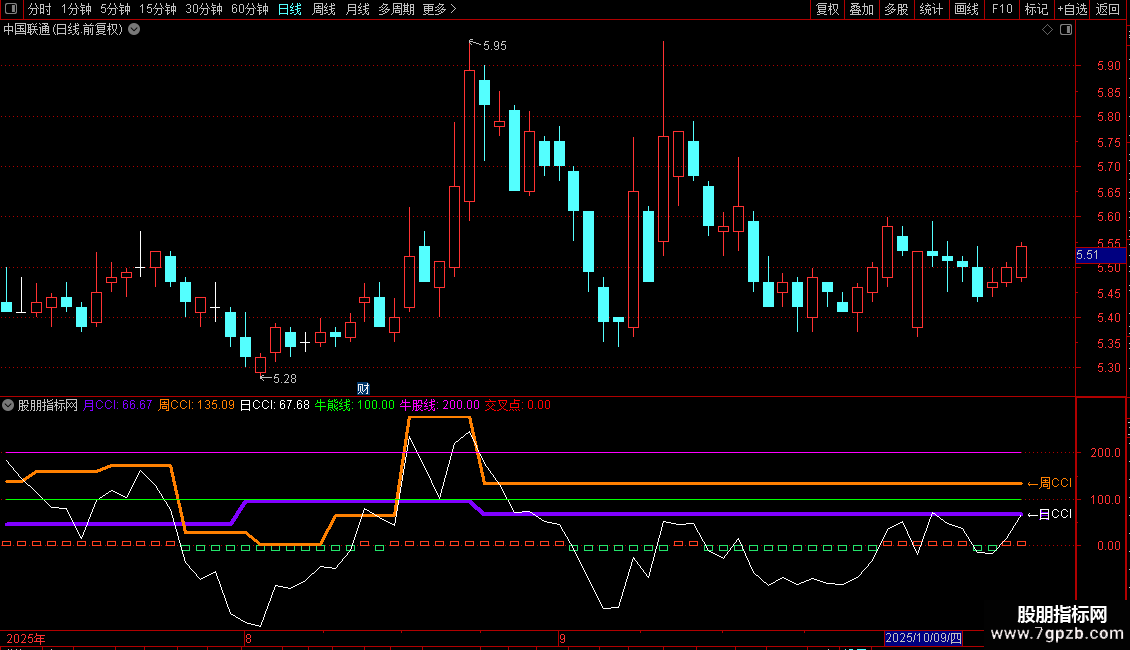Switch to the 周线 weekly chart tab

(x=324, y=9)
